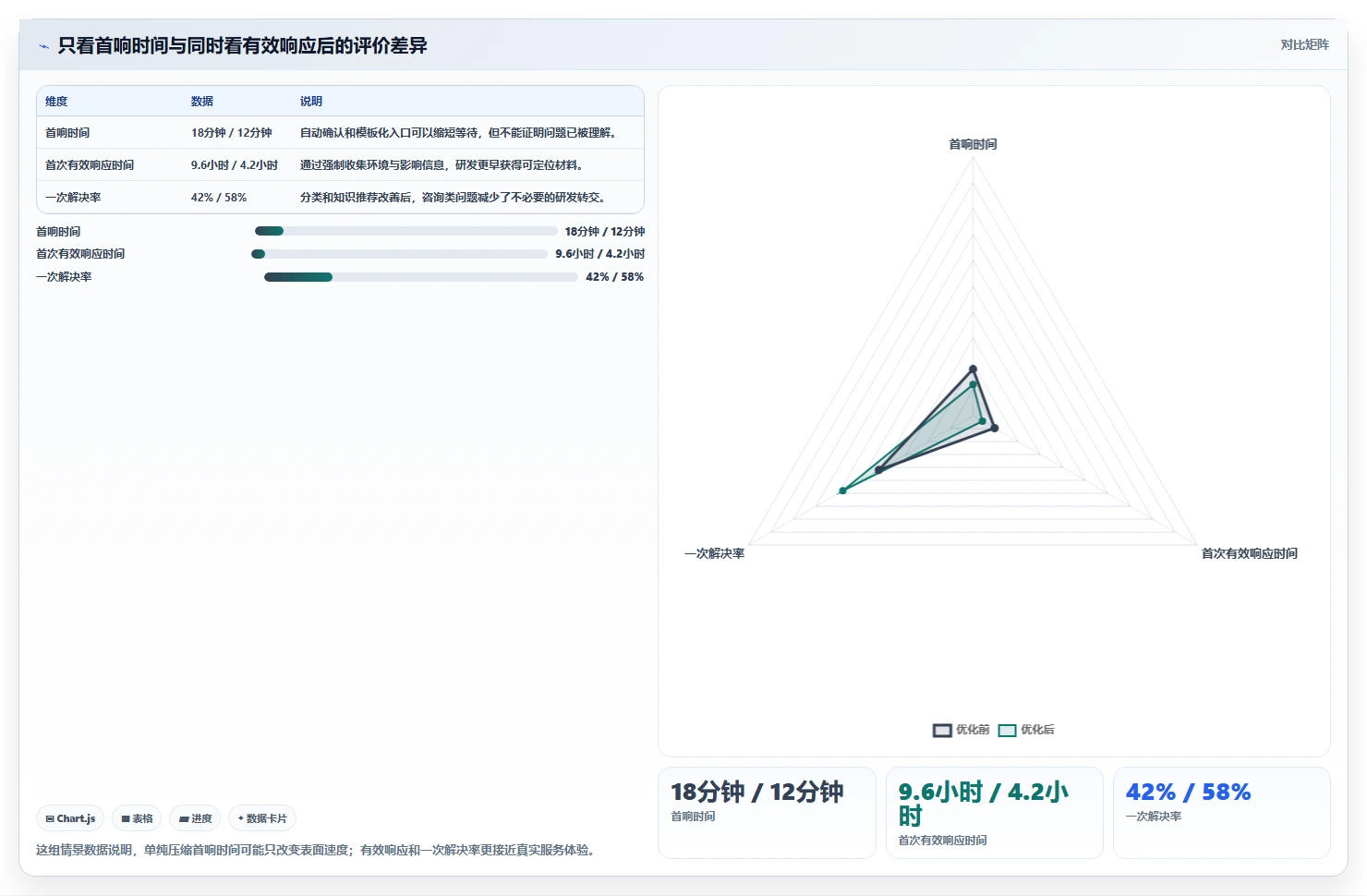1367x896 pixels.
Task: Click the icon inside the 进度 chip
Action: click(x=184, y=819)
